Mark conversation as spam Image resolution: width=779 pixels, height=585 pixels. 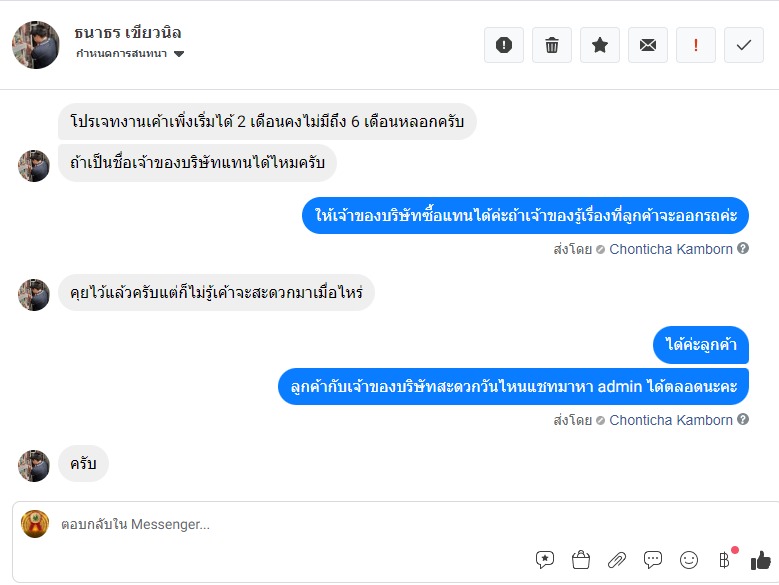coord(504,45)
